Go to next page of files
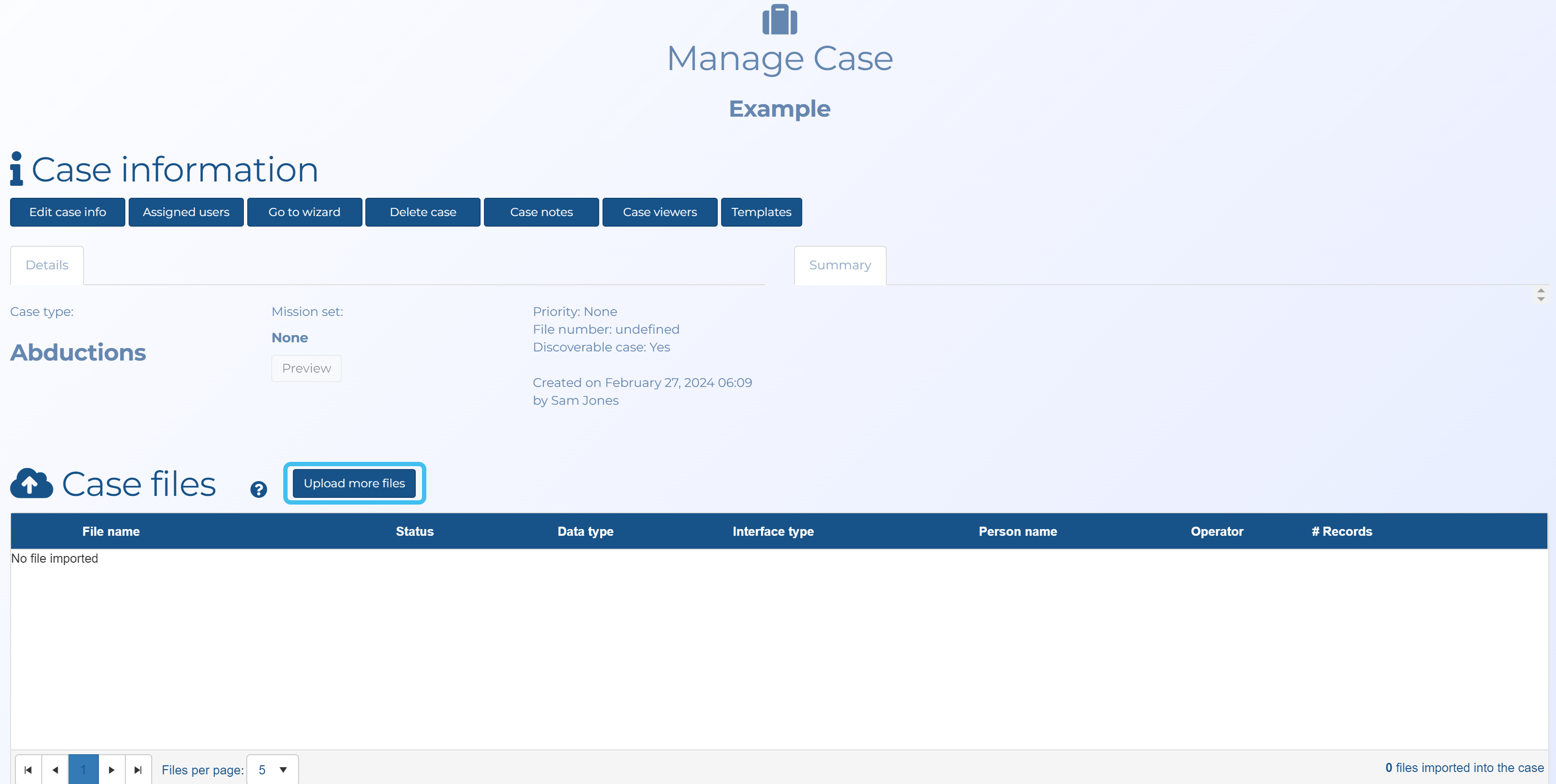The height and width of the screenshot is (784, 1556). pos(111,770)
